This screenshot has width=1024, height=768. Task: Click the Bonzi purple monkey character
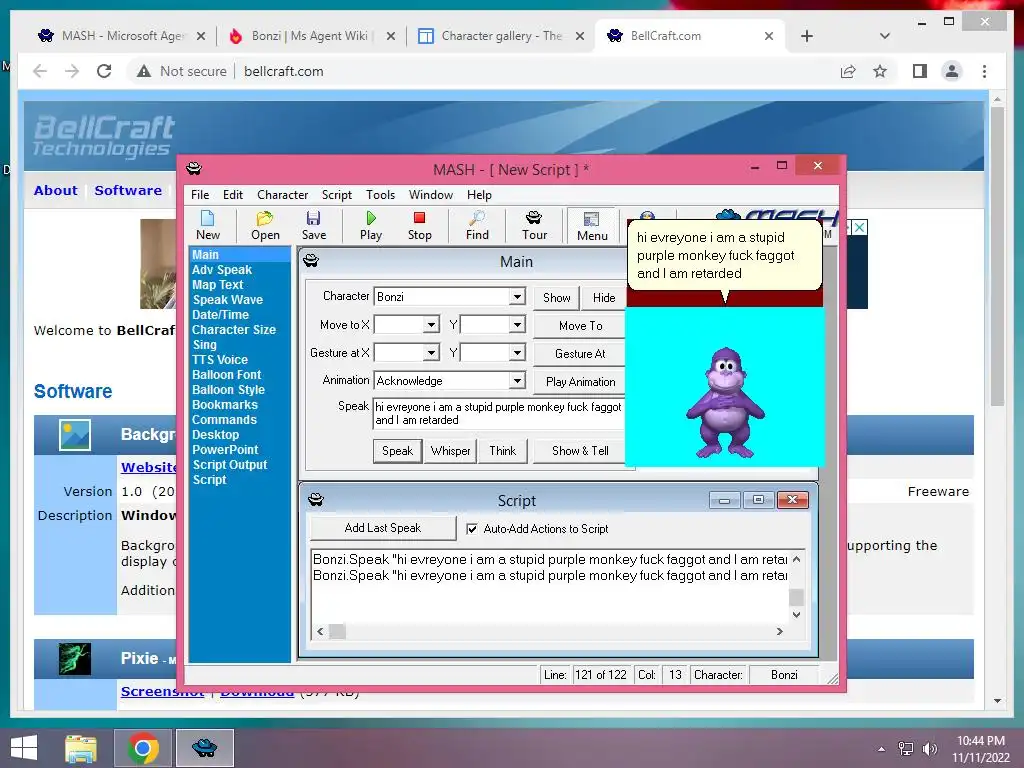point(724,402)
